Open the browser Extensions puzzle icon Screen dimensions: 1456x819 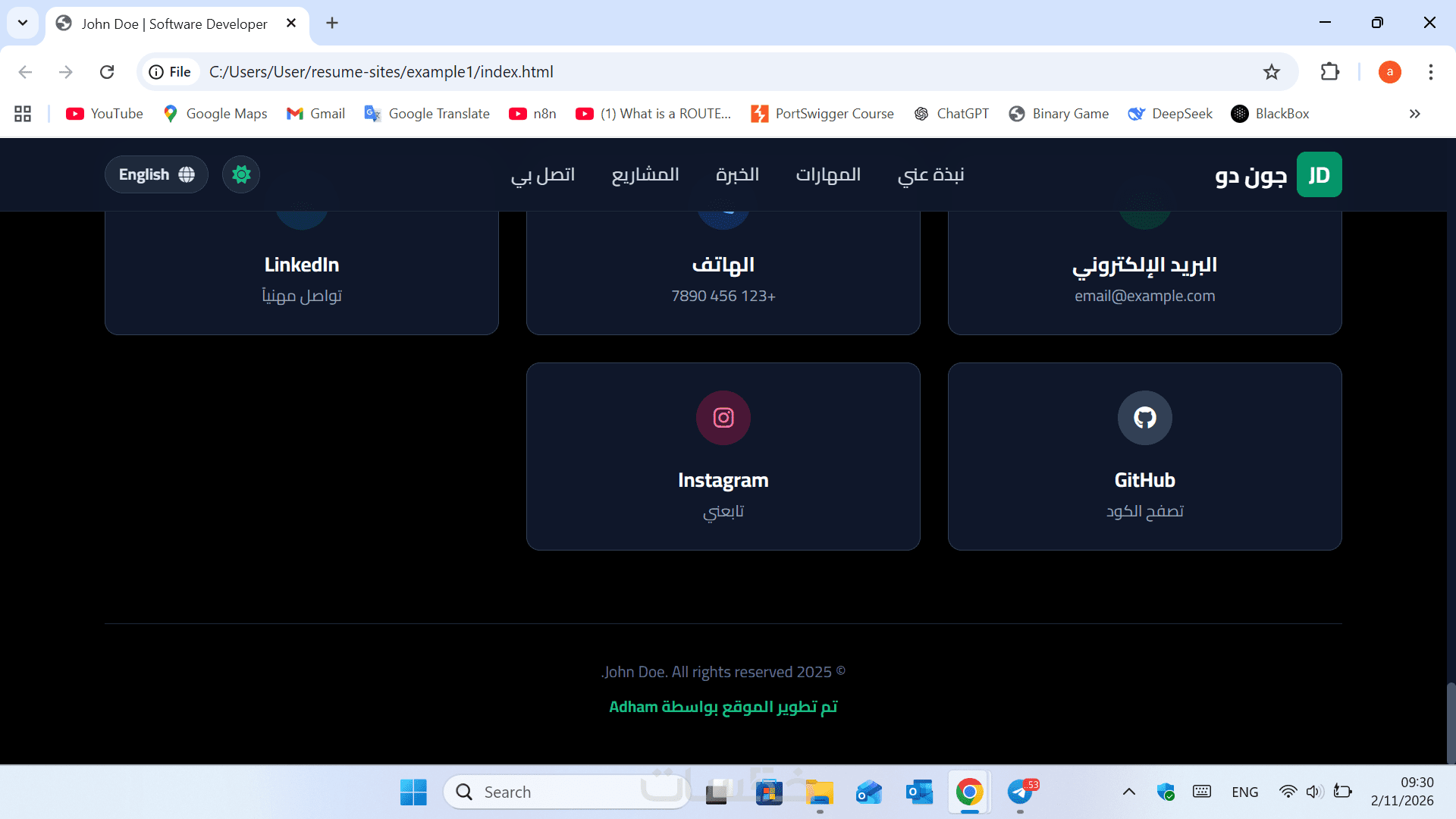point(1330,72)
